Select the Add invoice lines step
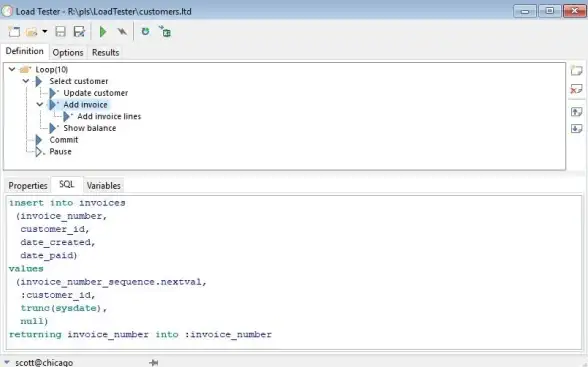This screenshot has width=588, height=367. point(109,117)
